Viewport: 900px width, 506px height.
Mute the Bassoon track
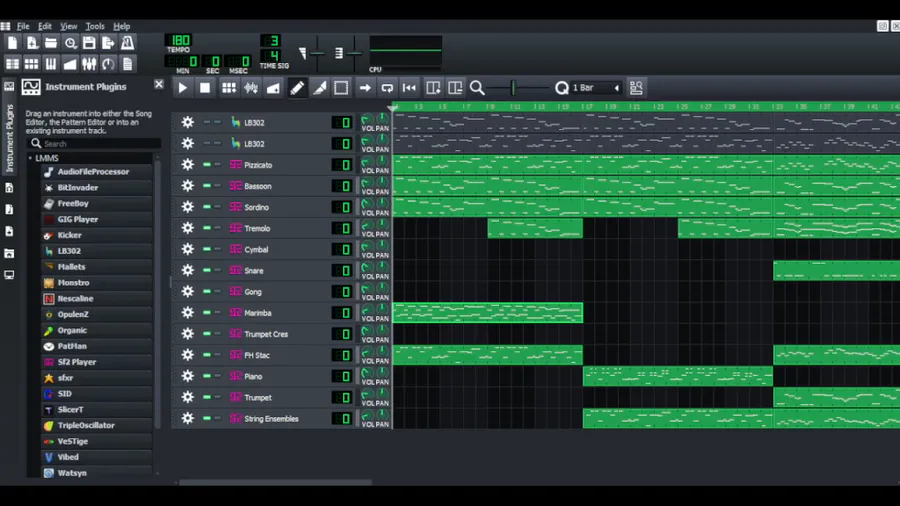coord(207,186)
